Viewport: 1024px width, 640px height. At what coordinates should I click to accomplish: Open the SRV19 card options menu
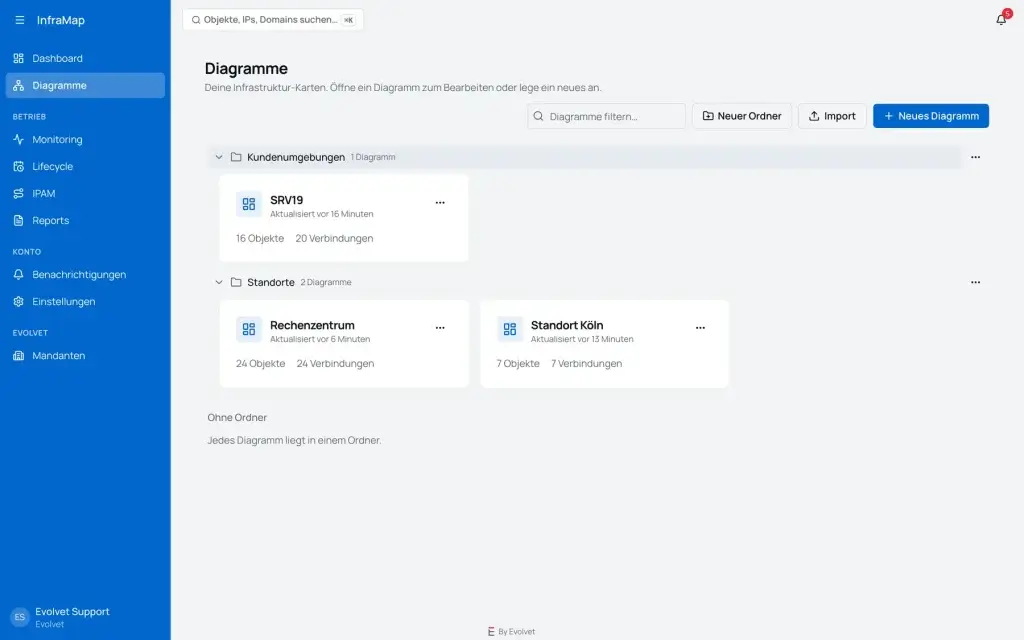coord(440,202)
